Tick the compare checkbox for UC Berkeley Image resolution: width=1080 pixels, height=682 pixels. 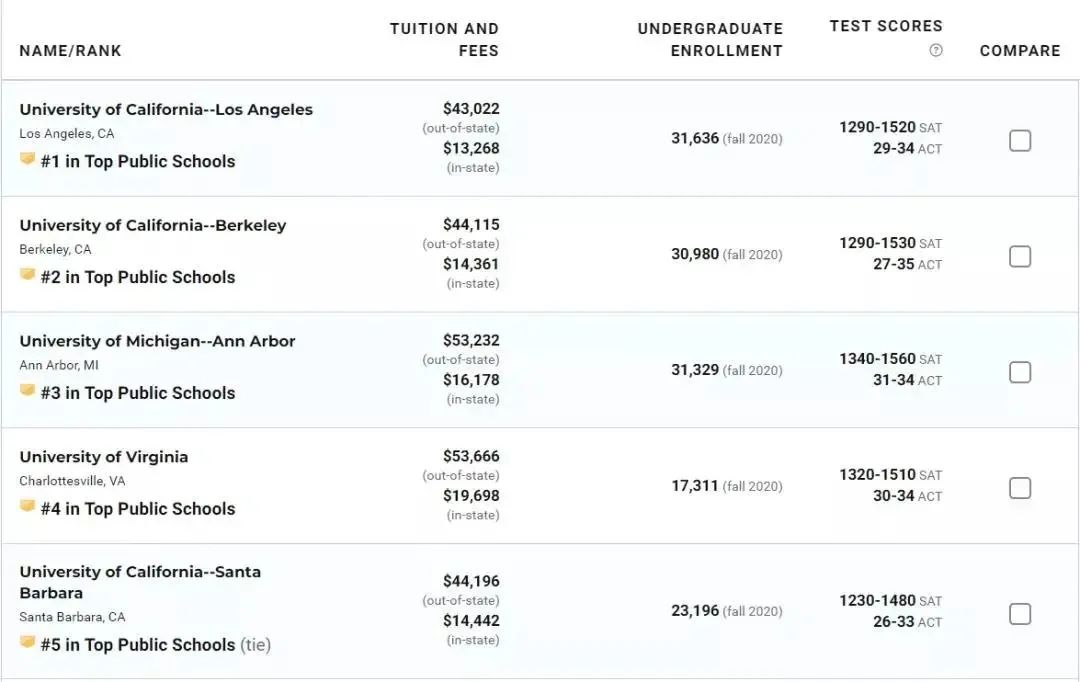tap(1020, 257)
